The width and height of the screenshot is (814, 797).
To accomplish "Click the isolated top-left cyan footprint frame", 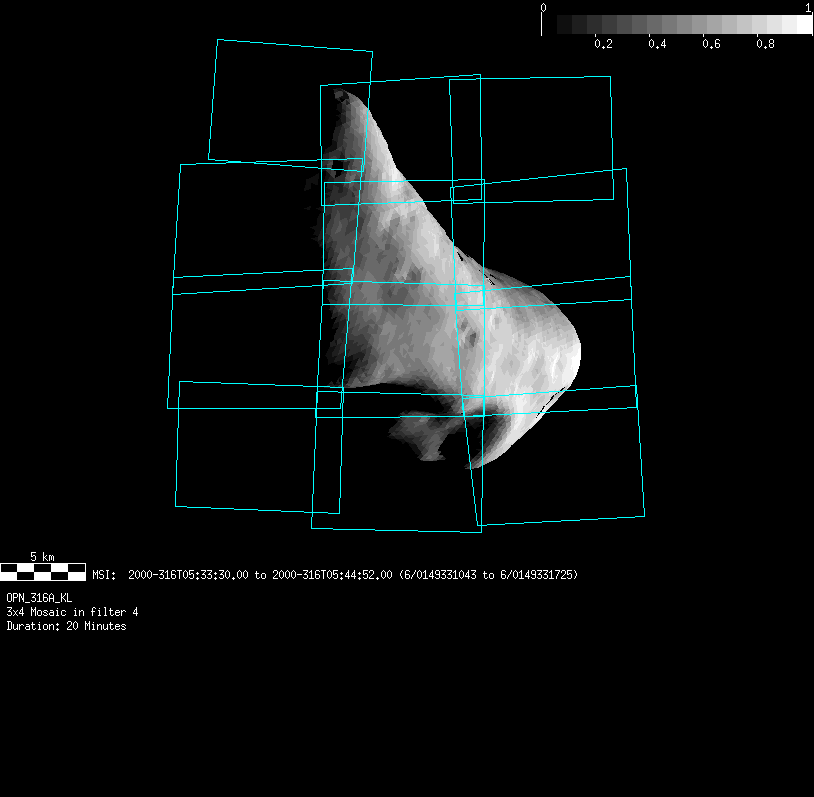I will pyautogui.click(x=290, y=100).
